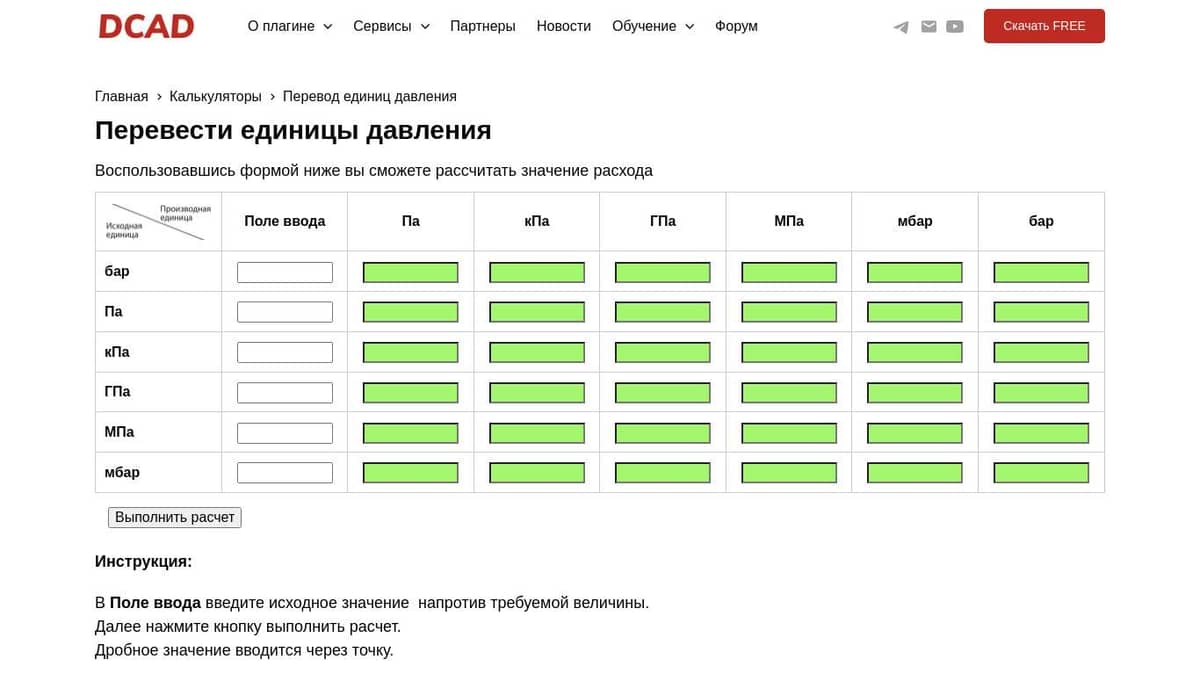Click the source/derived unit diagram
Screen dimensions: 1200x675
158,222
